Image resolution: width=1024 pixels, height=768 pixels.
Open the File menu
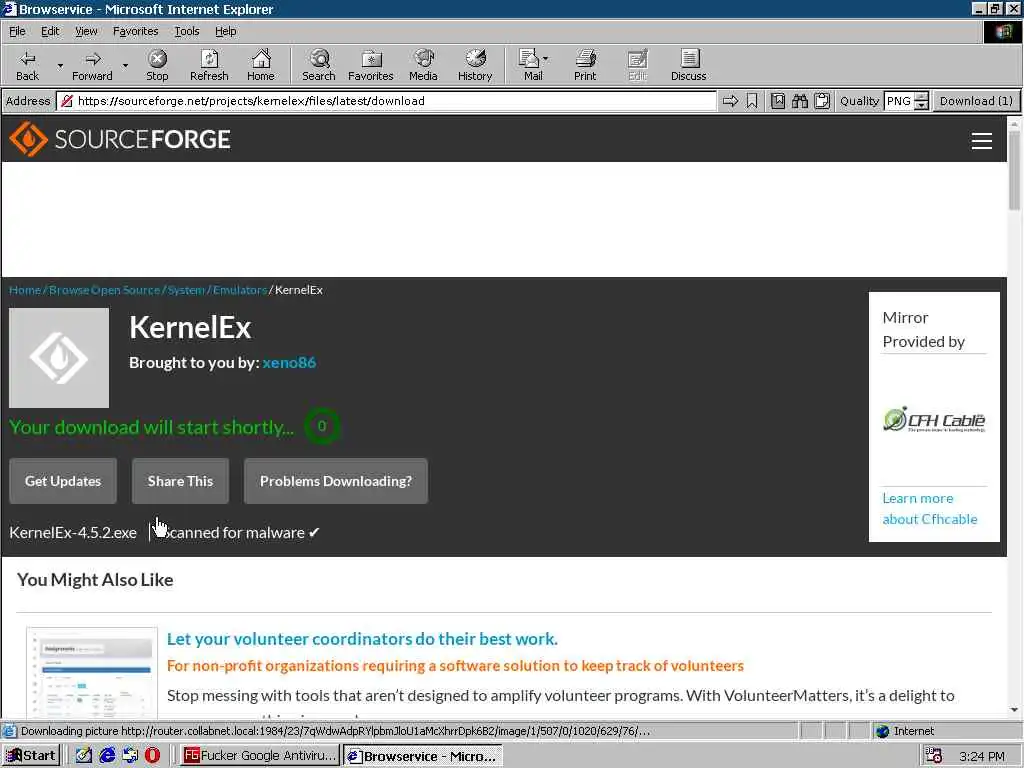[17, 31]
